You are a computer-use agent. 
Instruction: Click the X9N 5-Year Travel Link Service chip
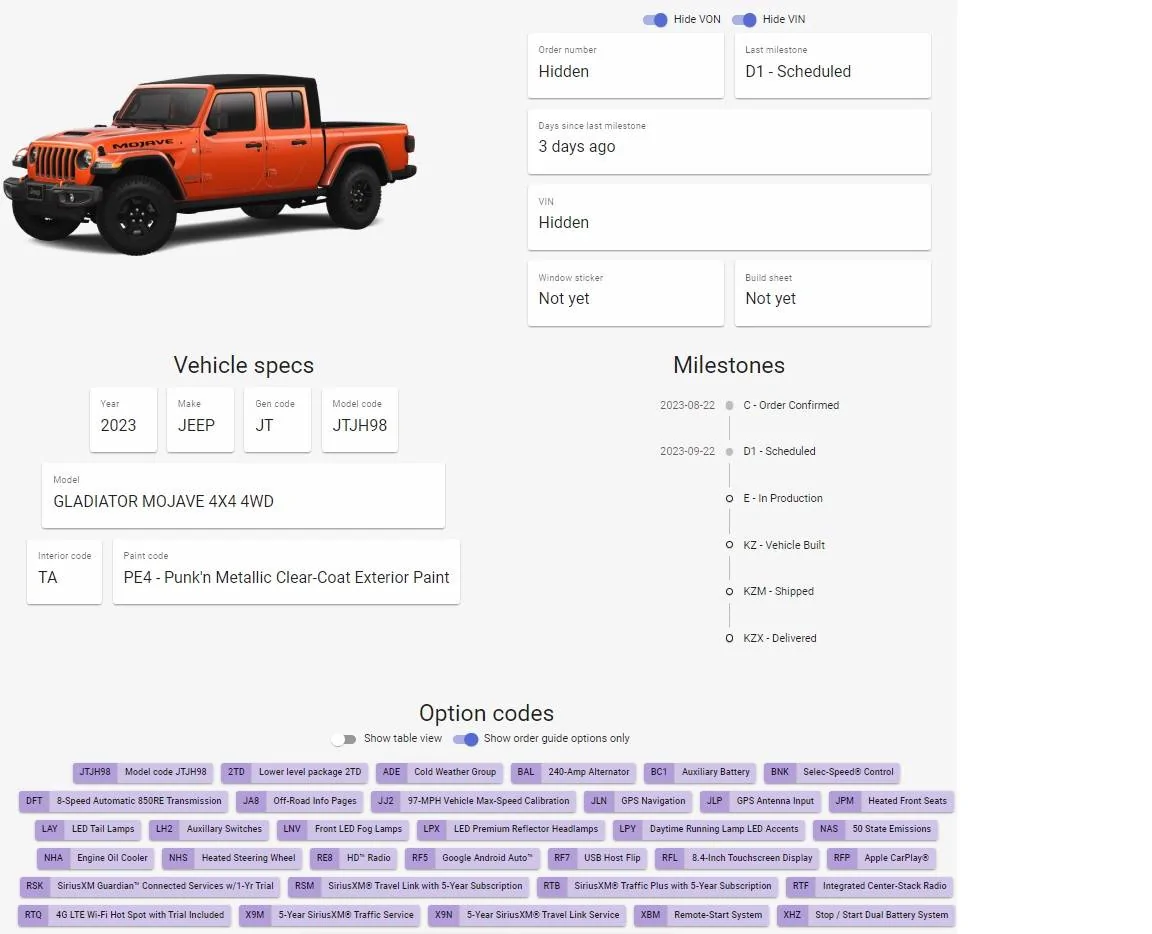[528, 915]
